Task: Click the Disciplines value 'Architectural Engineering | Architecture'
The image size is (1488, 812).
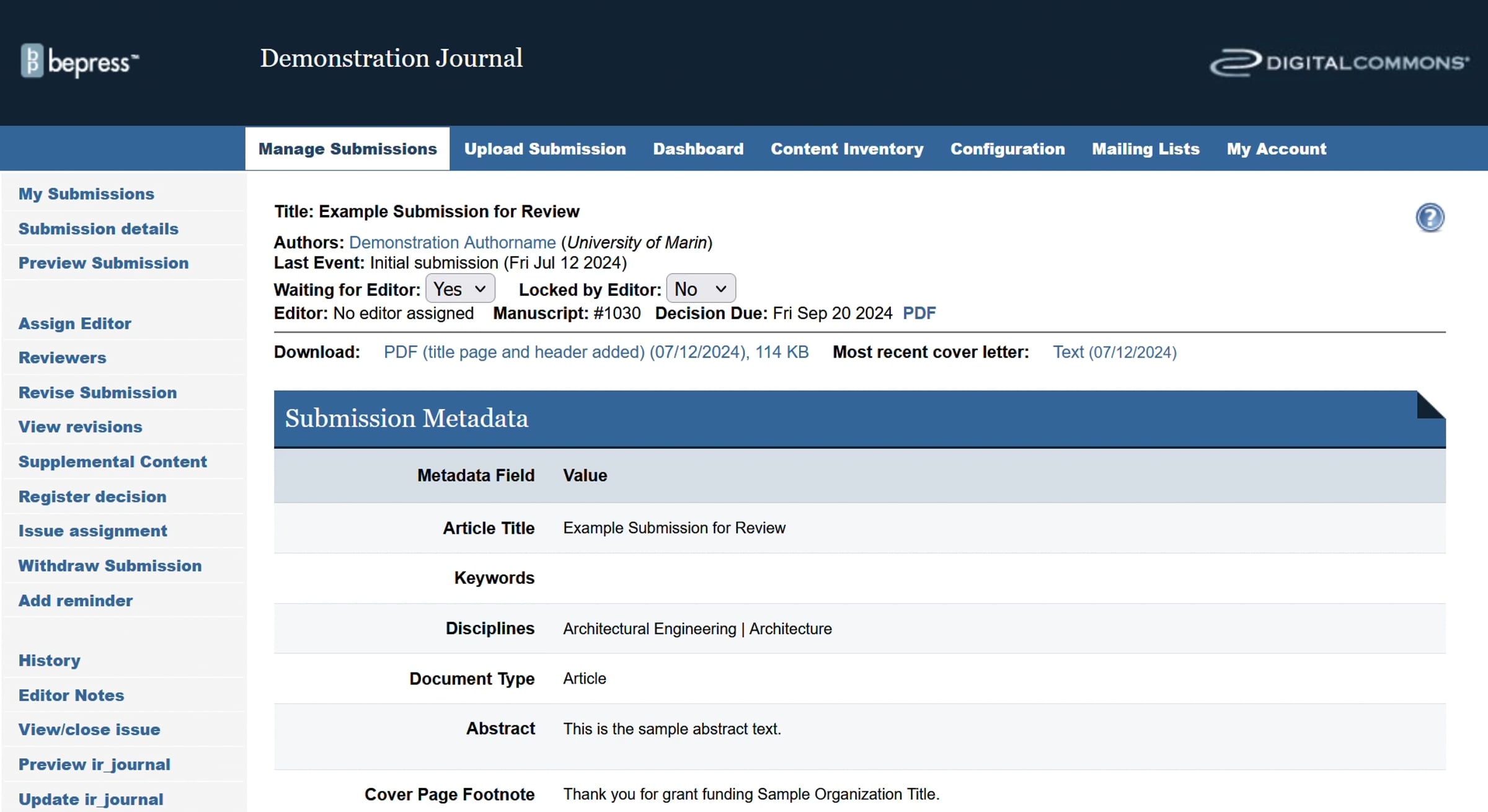Action: coord(697,629)
